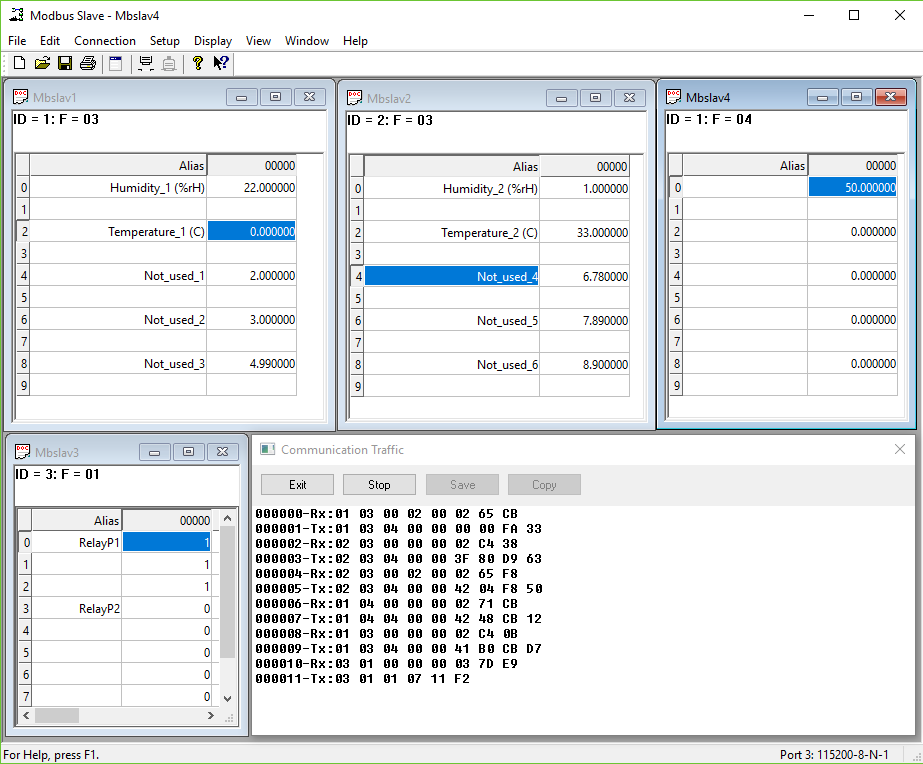This screenshot has width=923, height=764.
Task: Open the Display menu
Action: [x=213, y=41]
